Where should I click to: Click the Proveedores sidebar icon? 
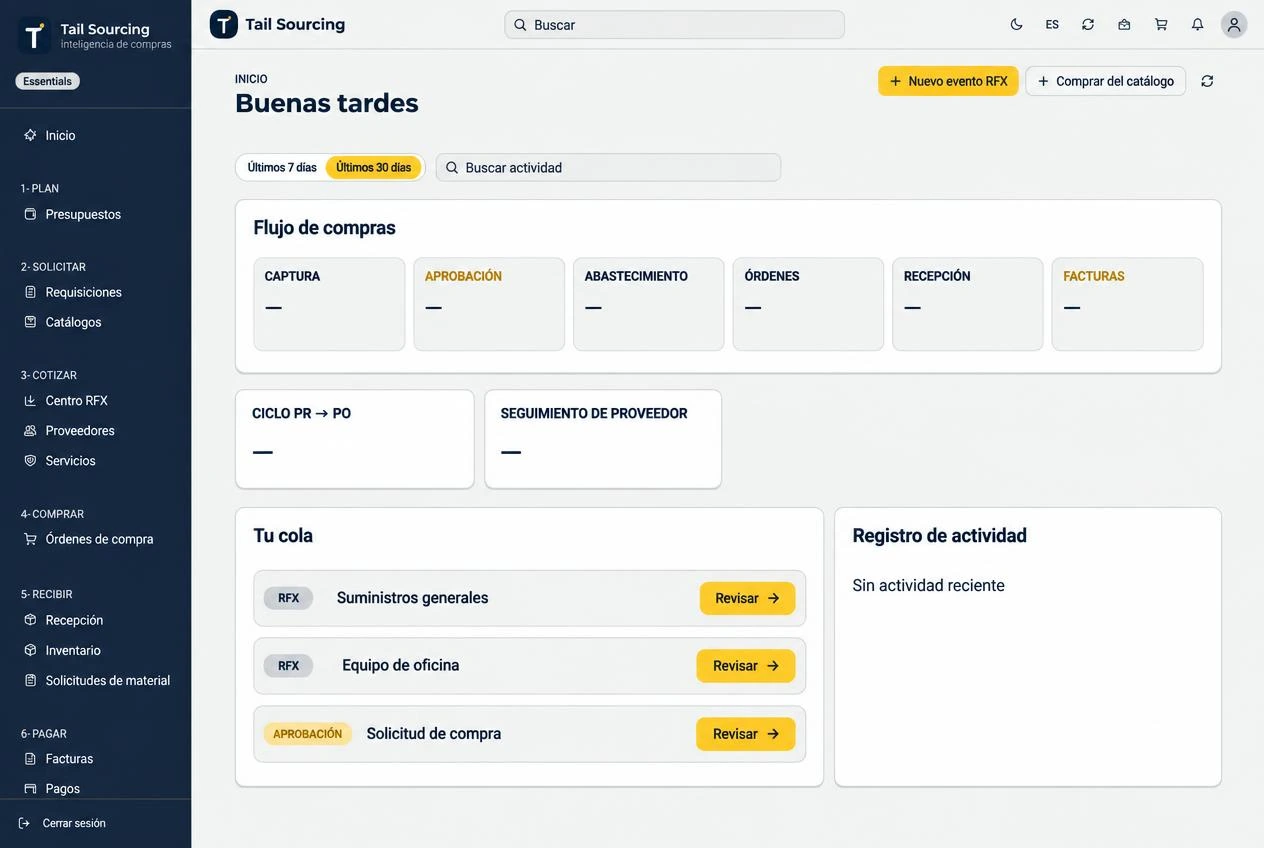(x=30, y=431)
